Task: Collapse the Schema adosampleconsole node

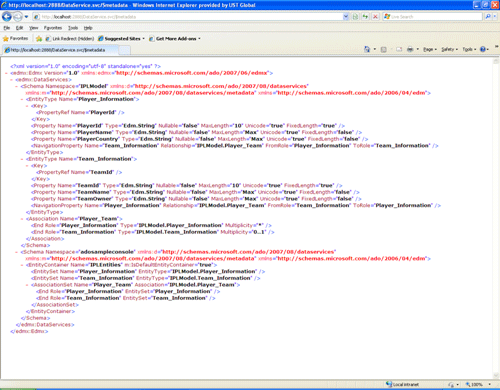Action: pyautogui.click(x=17, y=252)
